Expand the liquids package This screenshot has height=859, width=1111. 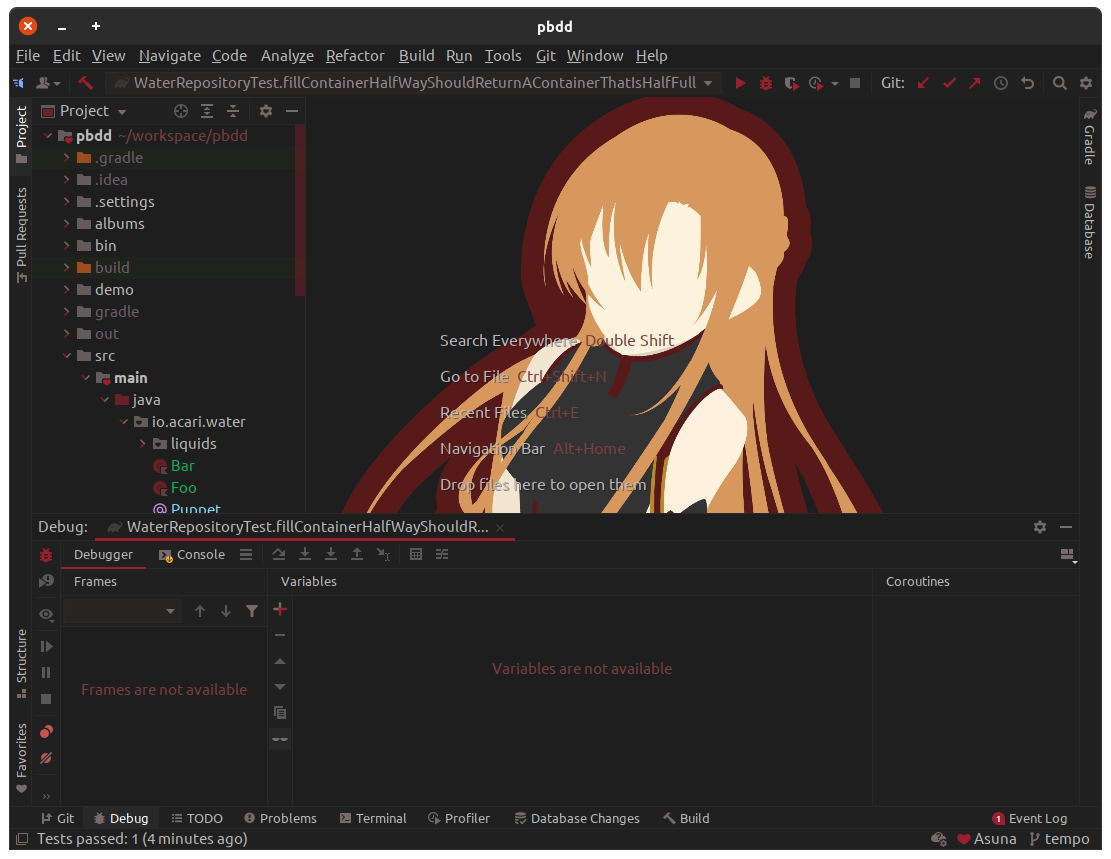[x=142, y=444]
